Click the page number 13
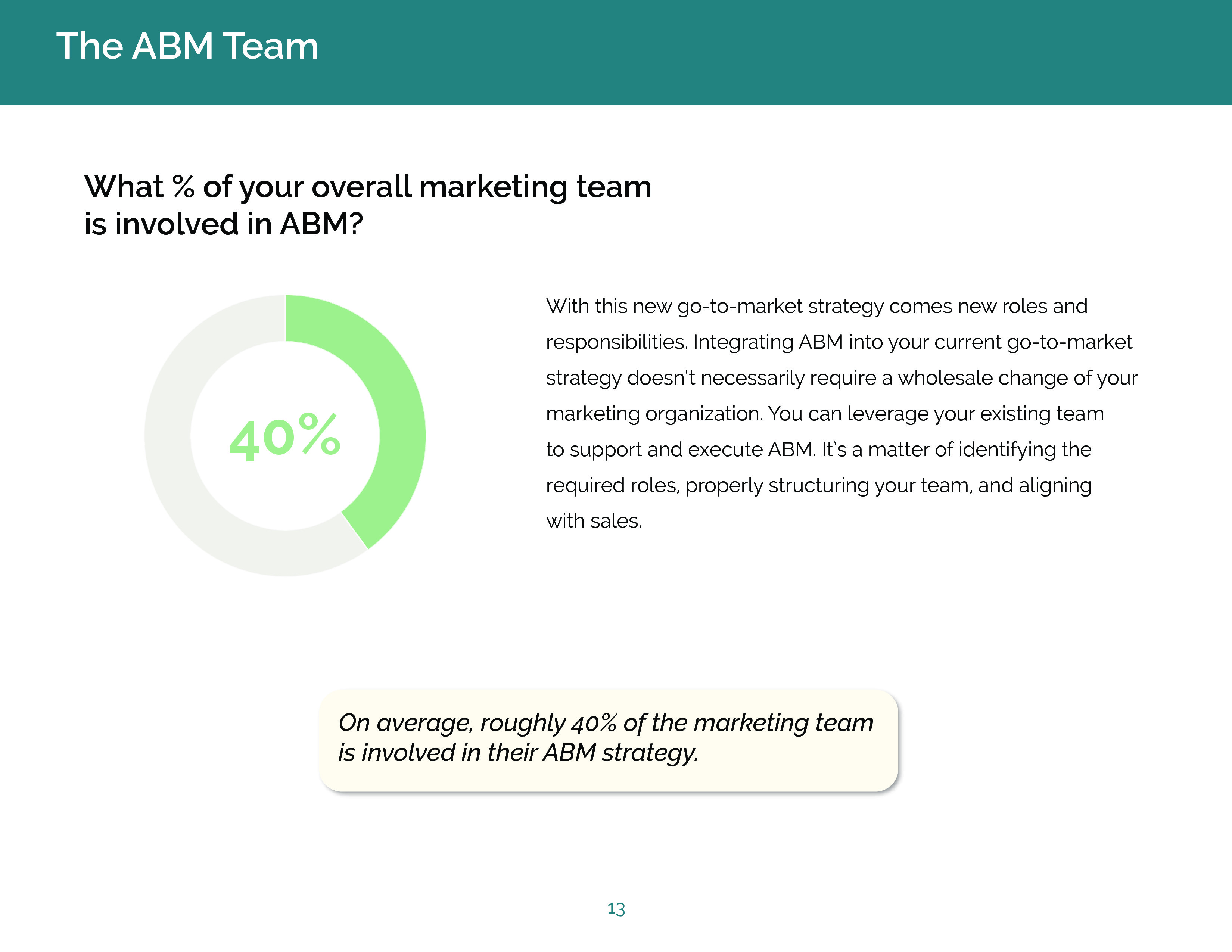The image size is (1232, 952). coord(616,909)
